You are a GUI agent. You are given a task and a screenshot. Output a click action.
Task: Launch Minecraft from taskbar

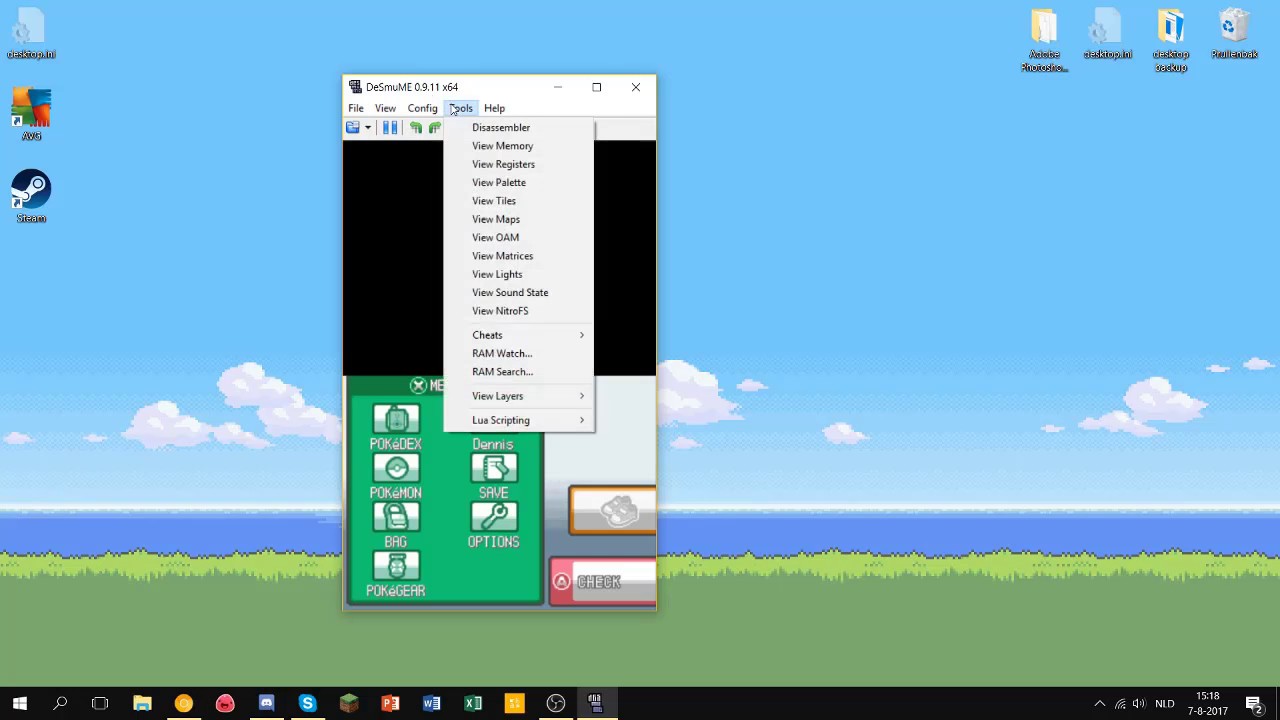349,704
